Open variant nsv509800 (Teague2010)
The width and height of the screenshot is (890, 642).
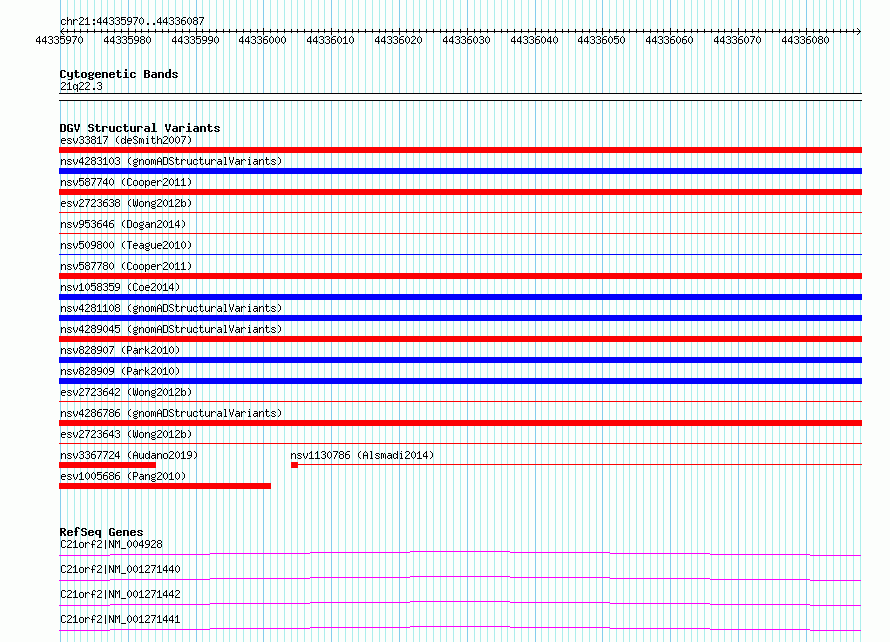point(126,245)
